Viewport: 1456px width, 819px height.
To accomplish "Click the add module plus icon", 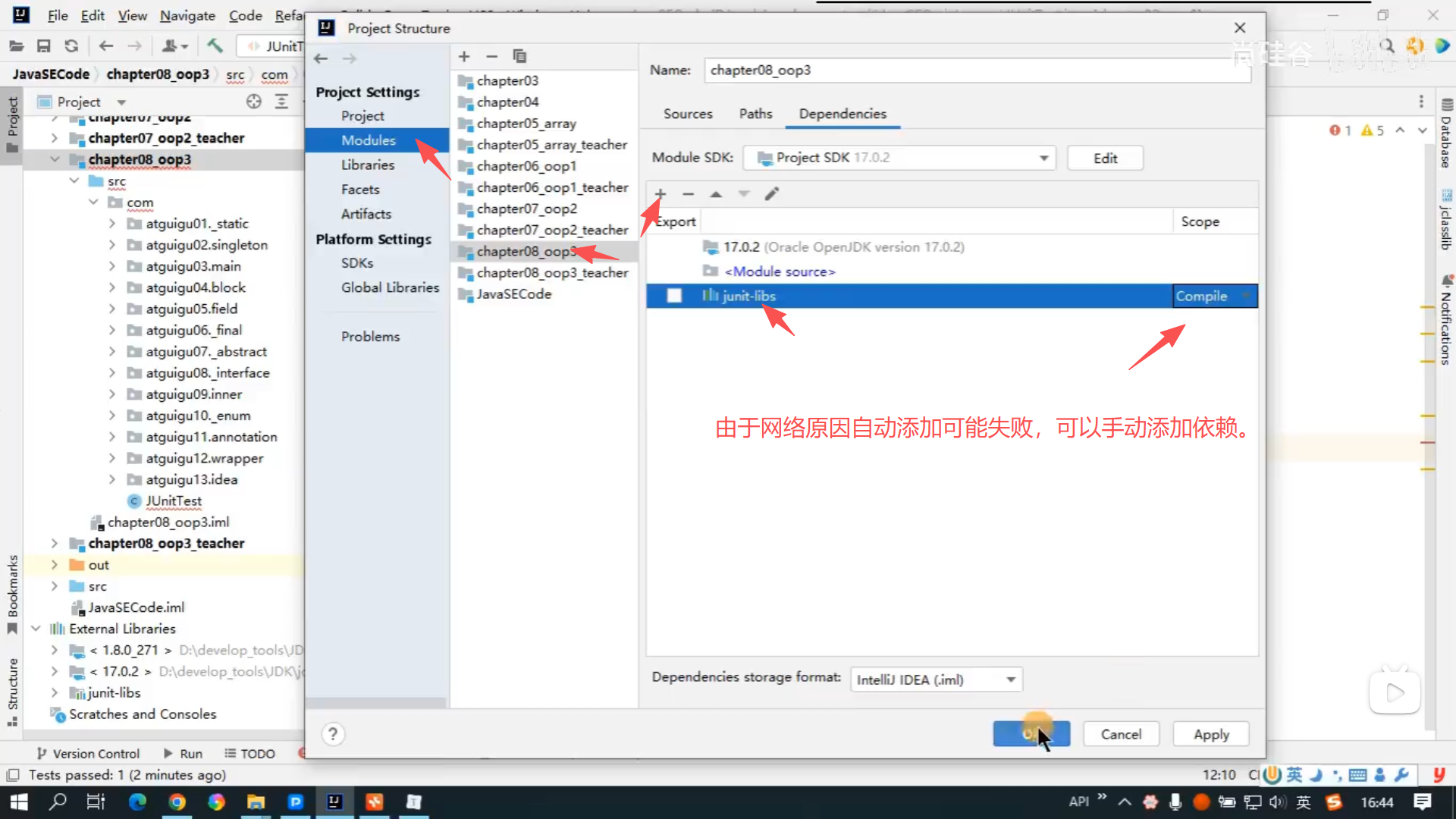I will (x=464, y=56).
